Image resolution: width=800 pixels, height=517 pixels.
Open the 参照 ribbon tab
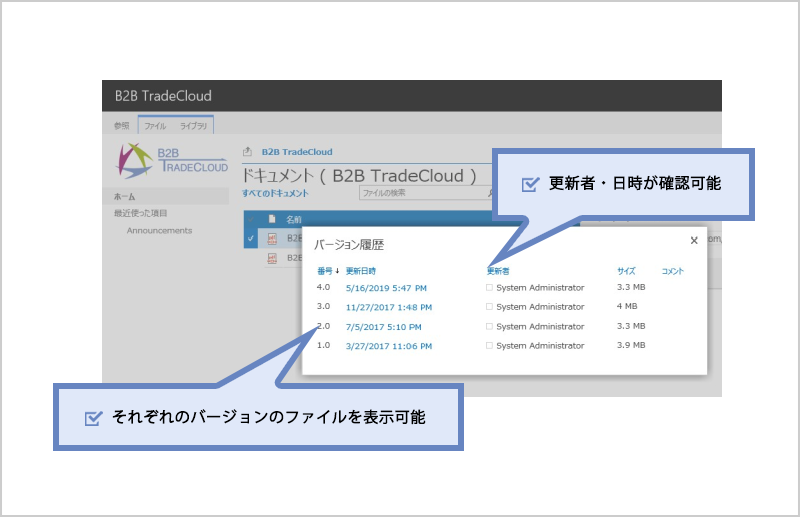click(x=122, y=126)
